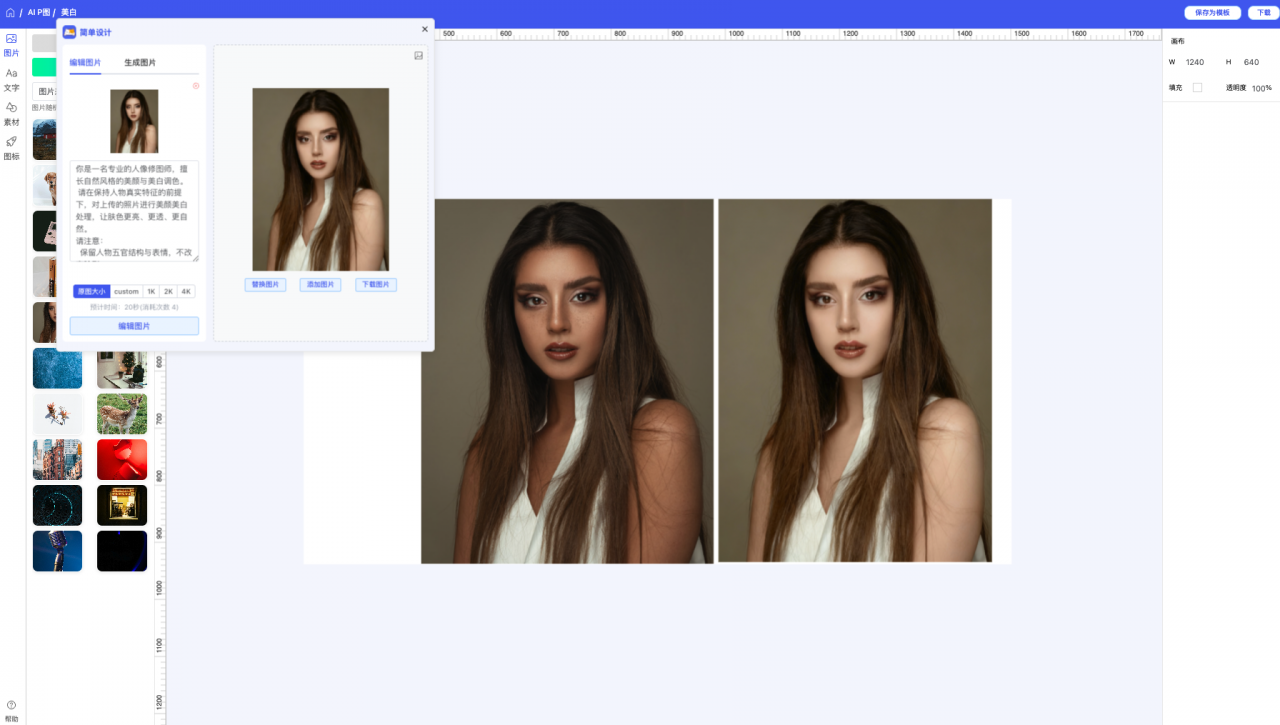The image size is (1280, 725).
Task: Select the custom size option
Action: click(x=126, y=292)
